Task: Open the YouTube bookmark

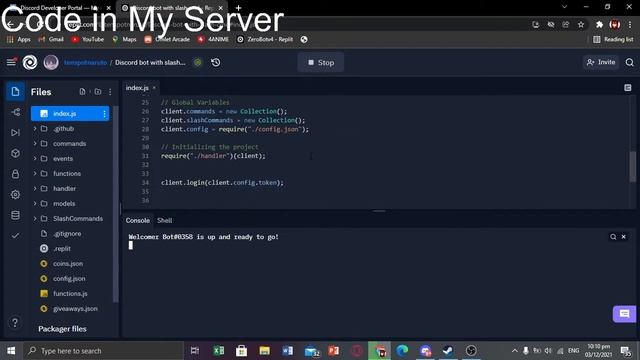Action: click(x=88, y=40)
